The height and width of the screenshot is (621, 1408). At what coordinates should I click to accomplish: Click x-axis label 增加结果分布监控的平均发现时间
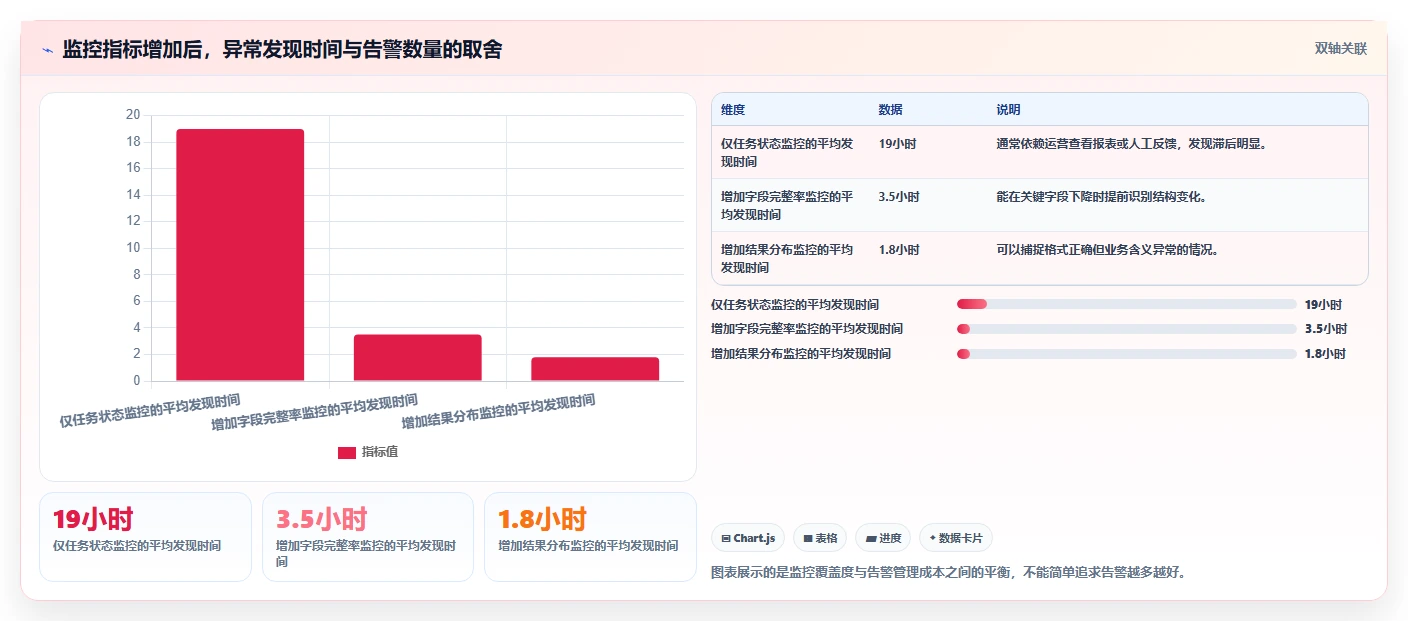498,411
